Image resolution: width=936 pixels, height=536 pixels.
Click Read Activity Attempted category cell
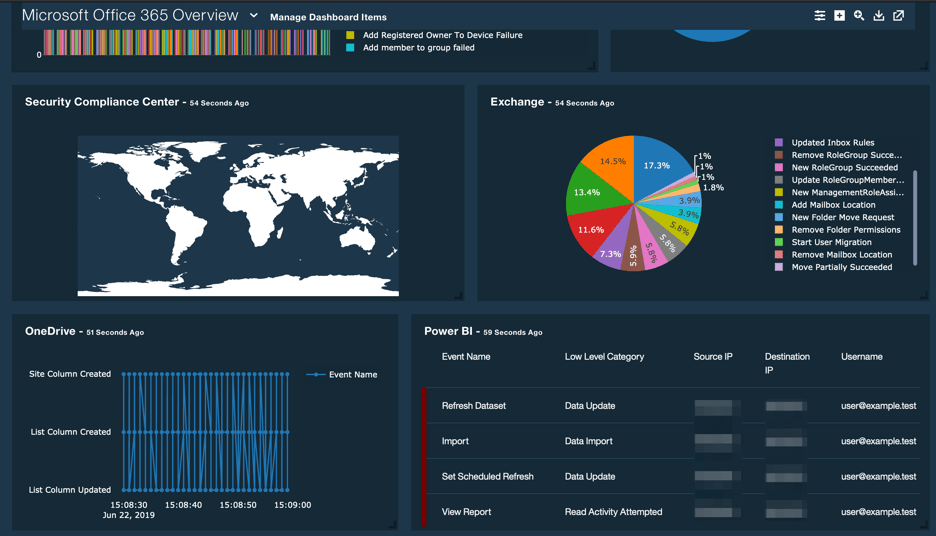[x=614, y=512]
